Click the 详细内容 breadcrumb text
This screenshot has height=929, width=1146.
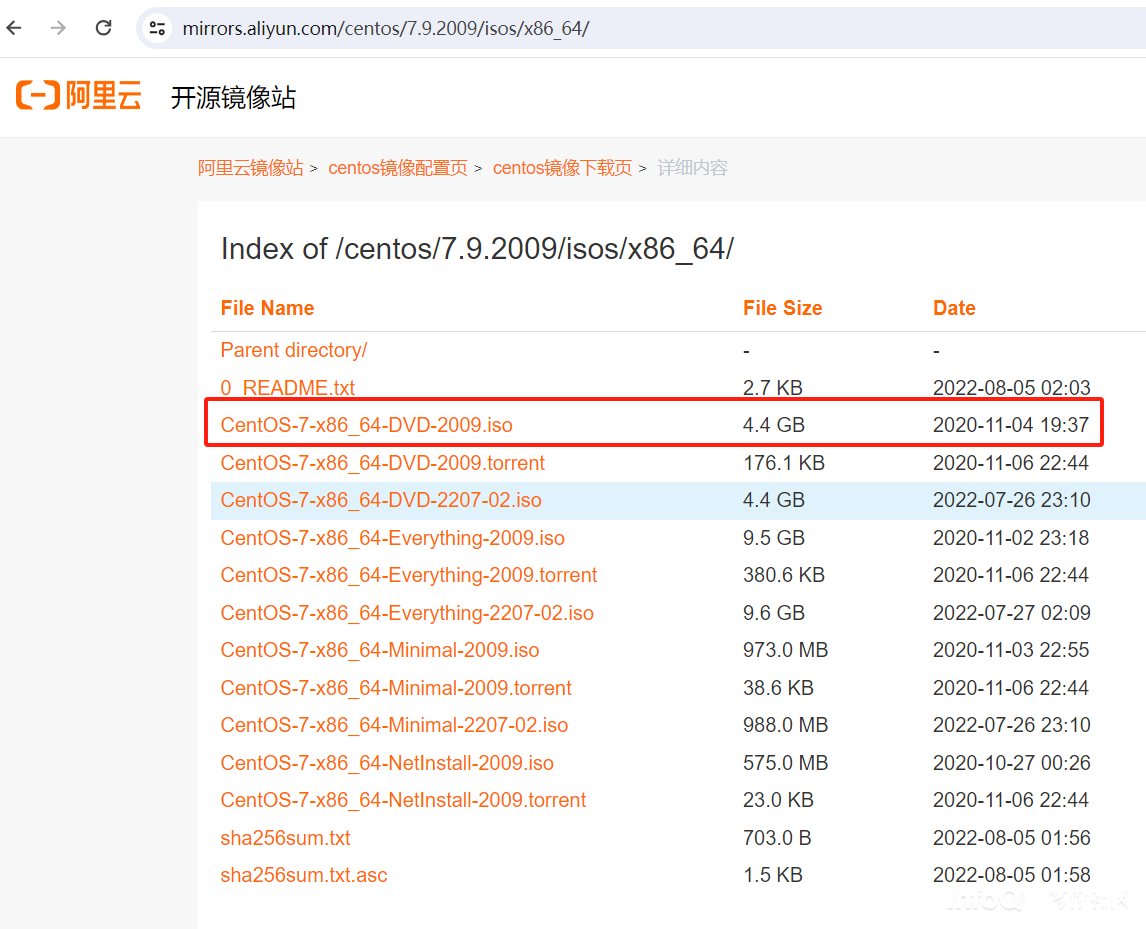point(692,168)
